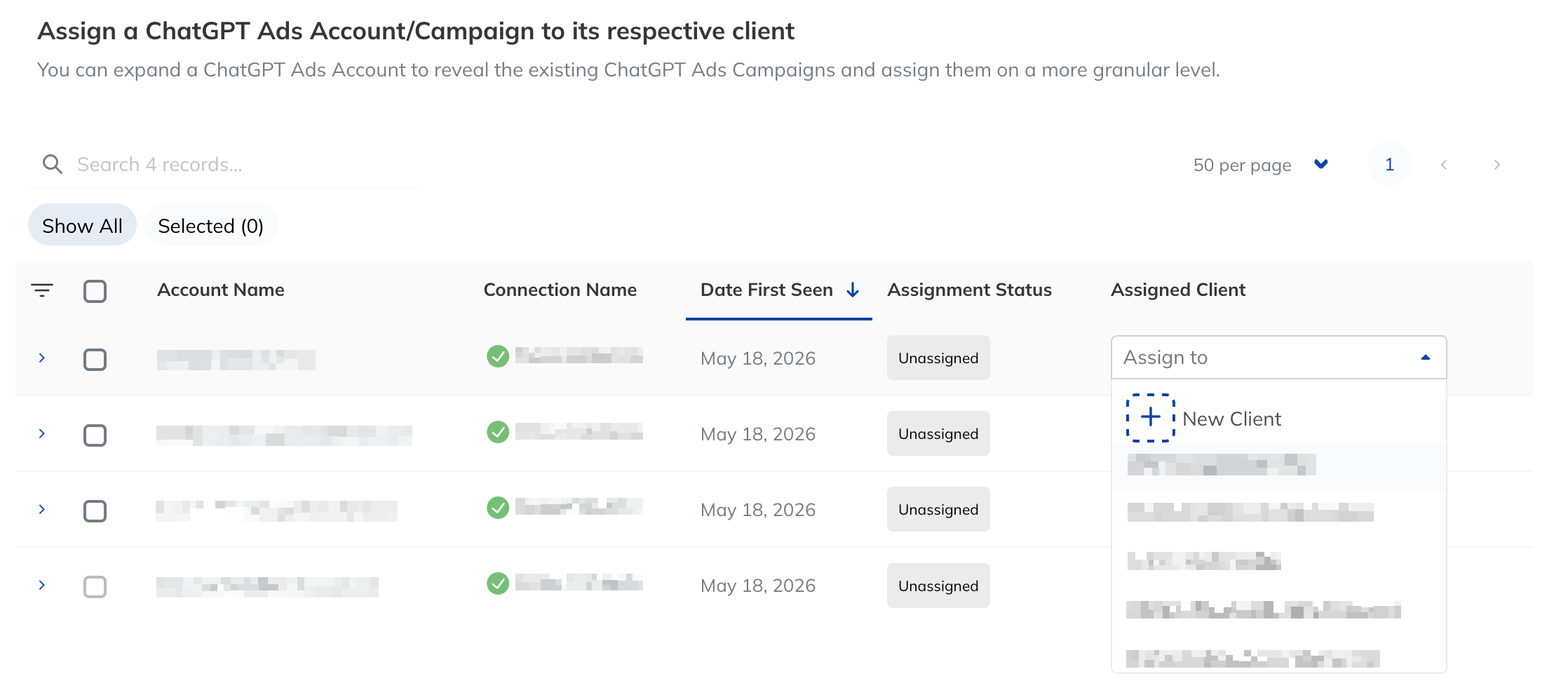Open the "50 per page" dropdown
Image resolution: width=1568 pixels, height=683 pixels.
tap(1261, 165)
